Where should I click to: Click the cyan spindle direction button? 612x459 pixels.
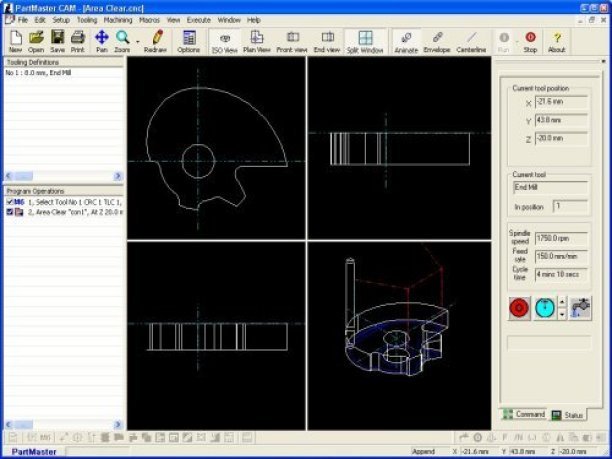tap(545, 308)
